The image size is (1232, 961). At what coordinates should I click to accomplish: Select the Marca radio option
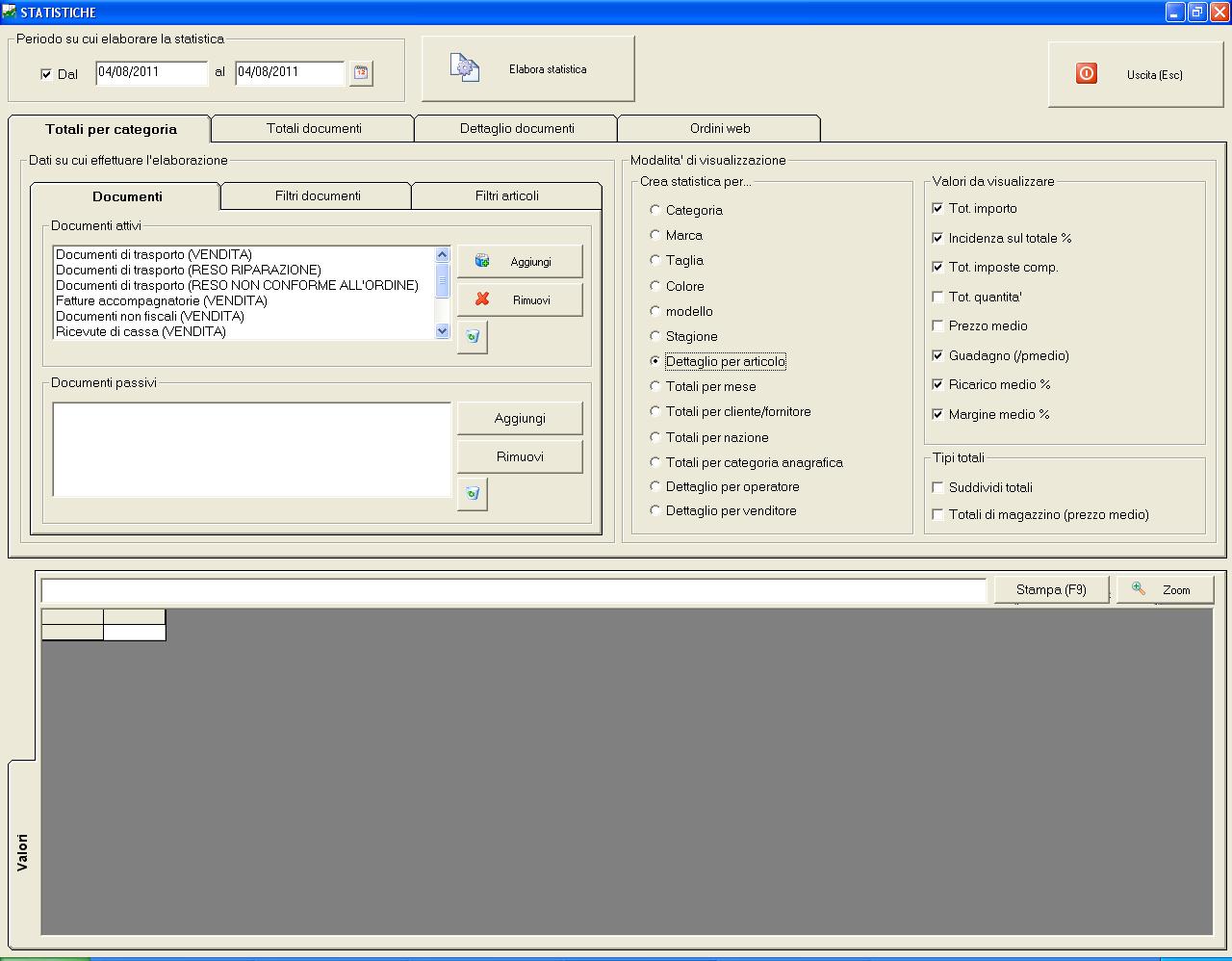click(x=655, y=234)
